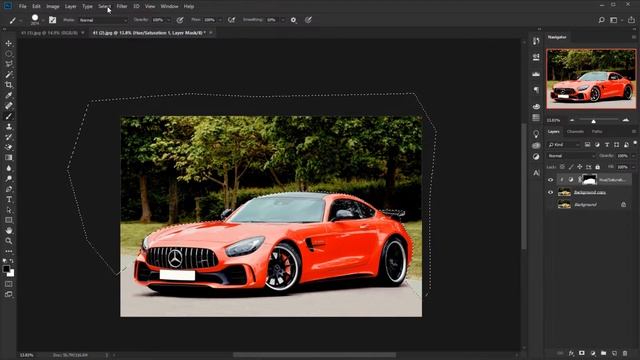Open the Filter menu
The width and height of the screenshot is (640, 360).
[122, 7]
